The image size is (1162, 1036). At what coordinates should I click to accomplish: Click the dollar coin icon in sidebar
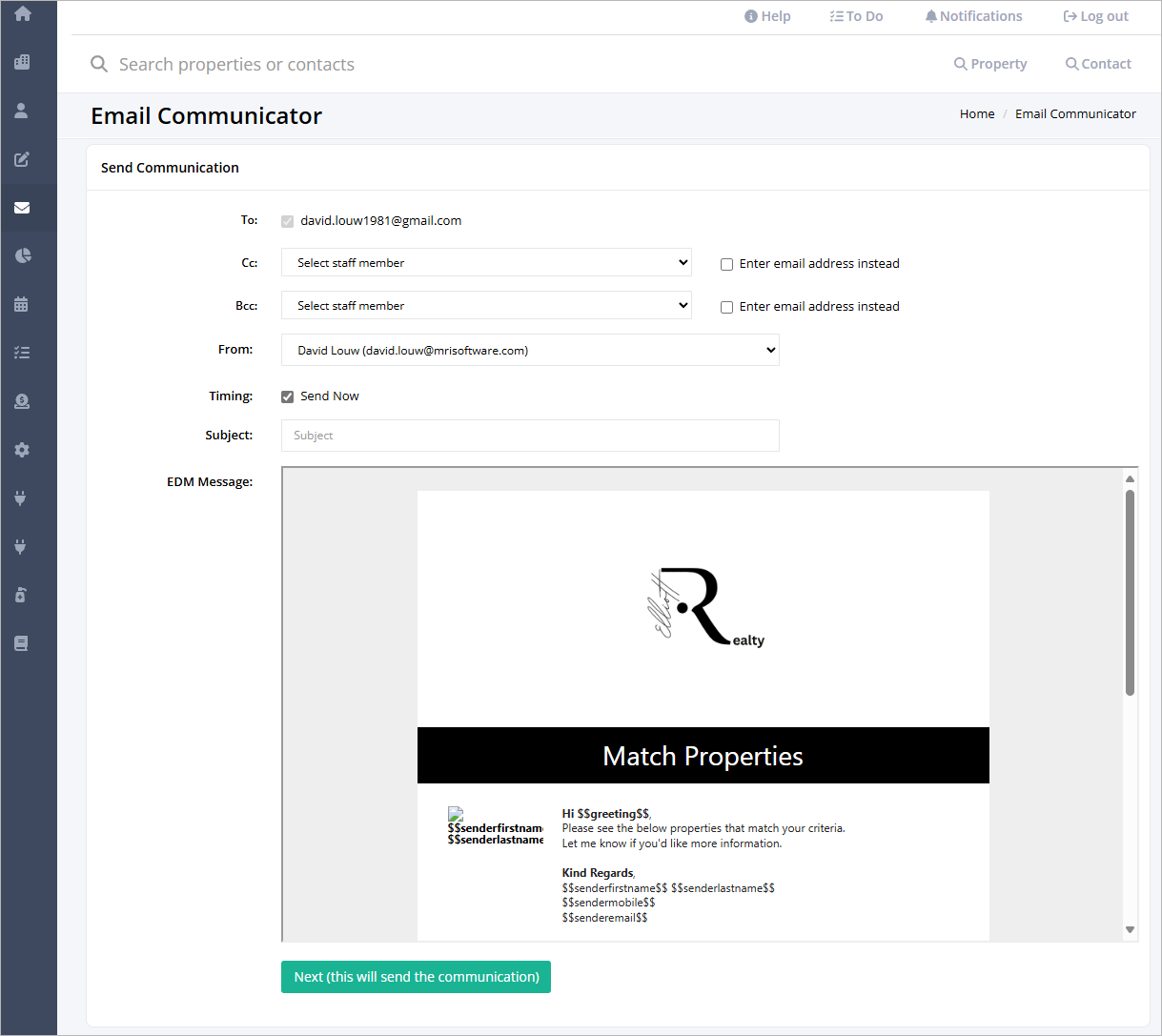click(22, 401)
